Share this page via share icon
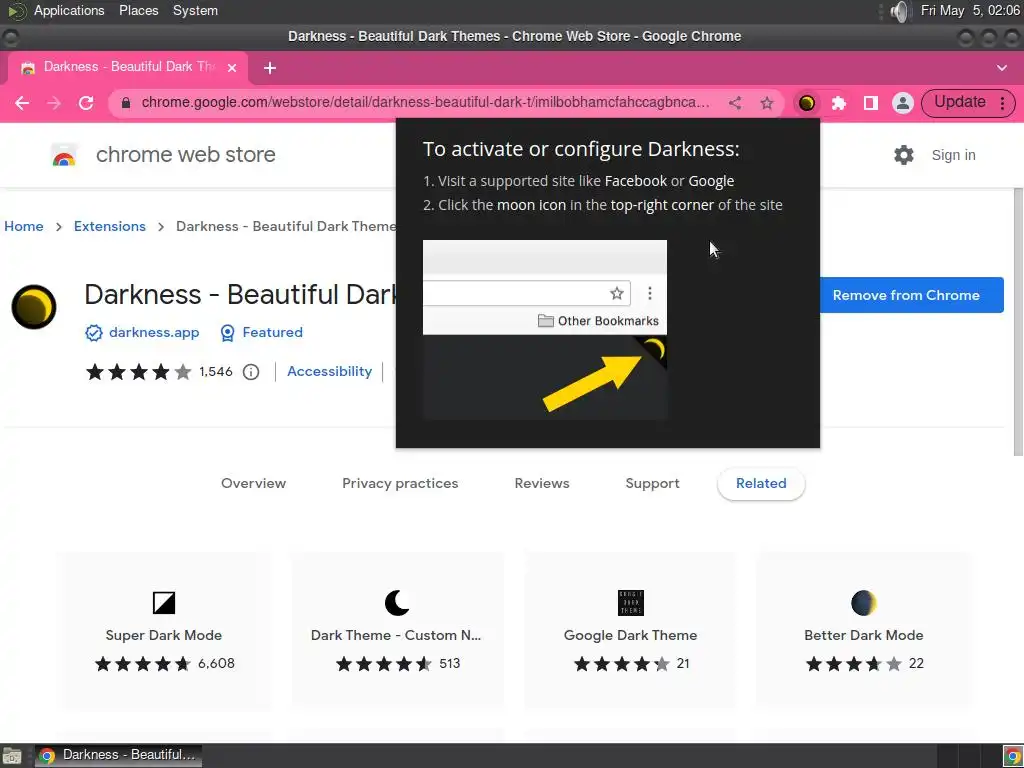Screen dimensions: 1024x768 pyautogui.click(x=735, y=103)
